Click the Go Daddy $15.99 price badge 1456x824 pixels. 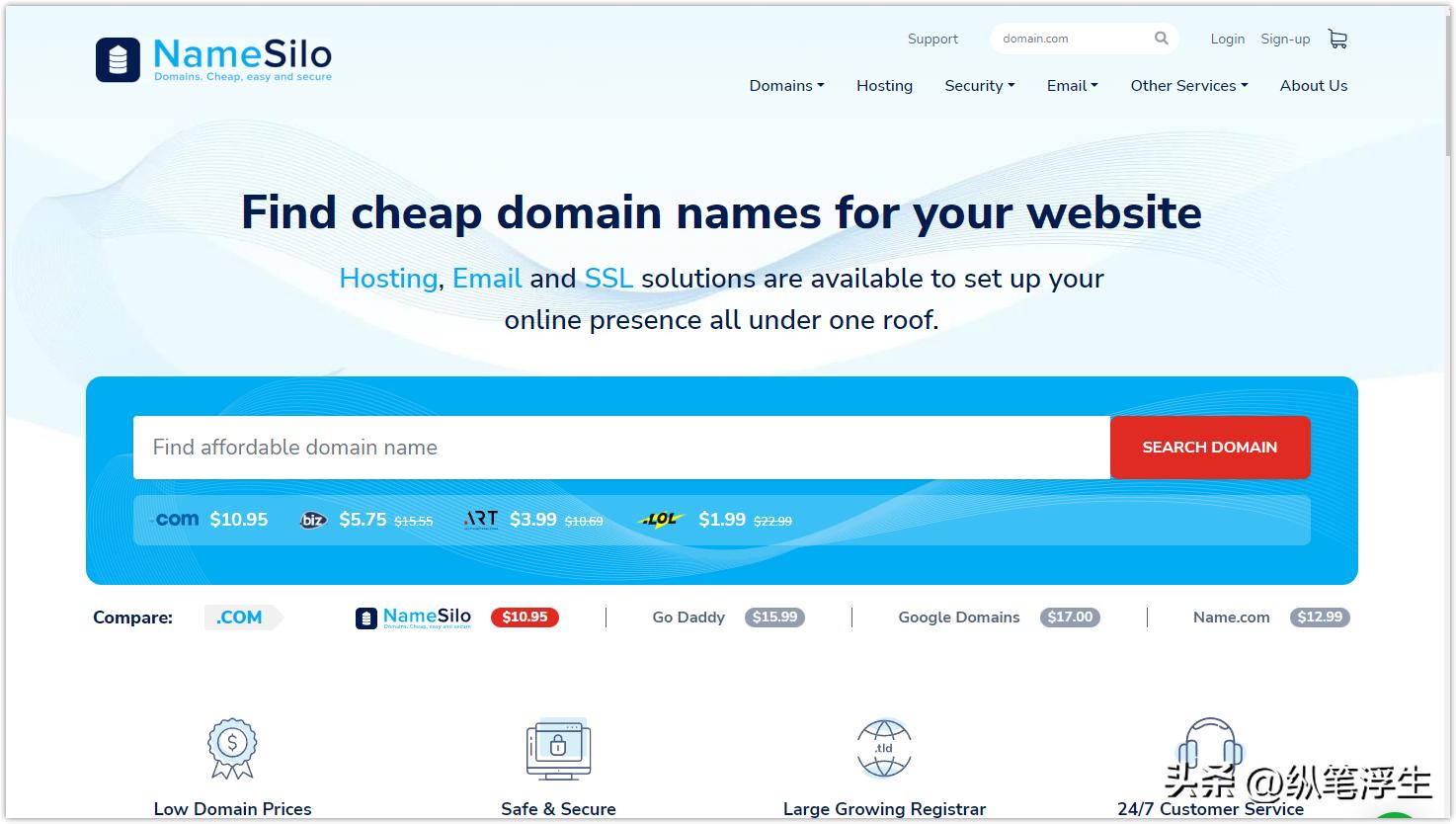pyautogui.click(x=774, y=618)
